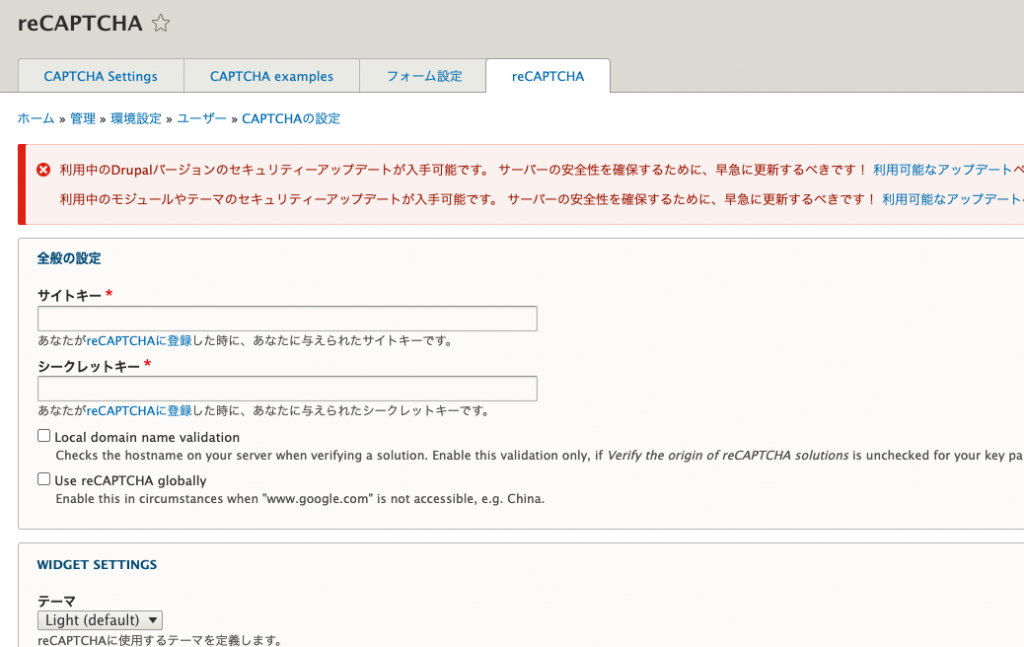Select the reCAPTCHA tab

(548, 76)
